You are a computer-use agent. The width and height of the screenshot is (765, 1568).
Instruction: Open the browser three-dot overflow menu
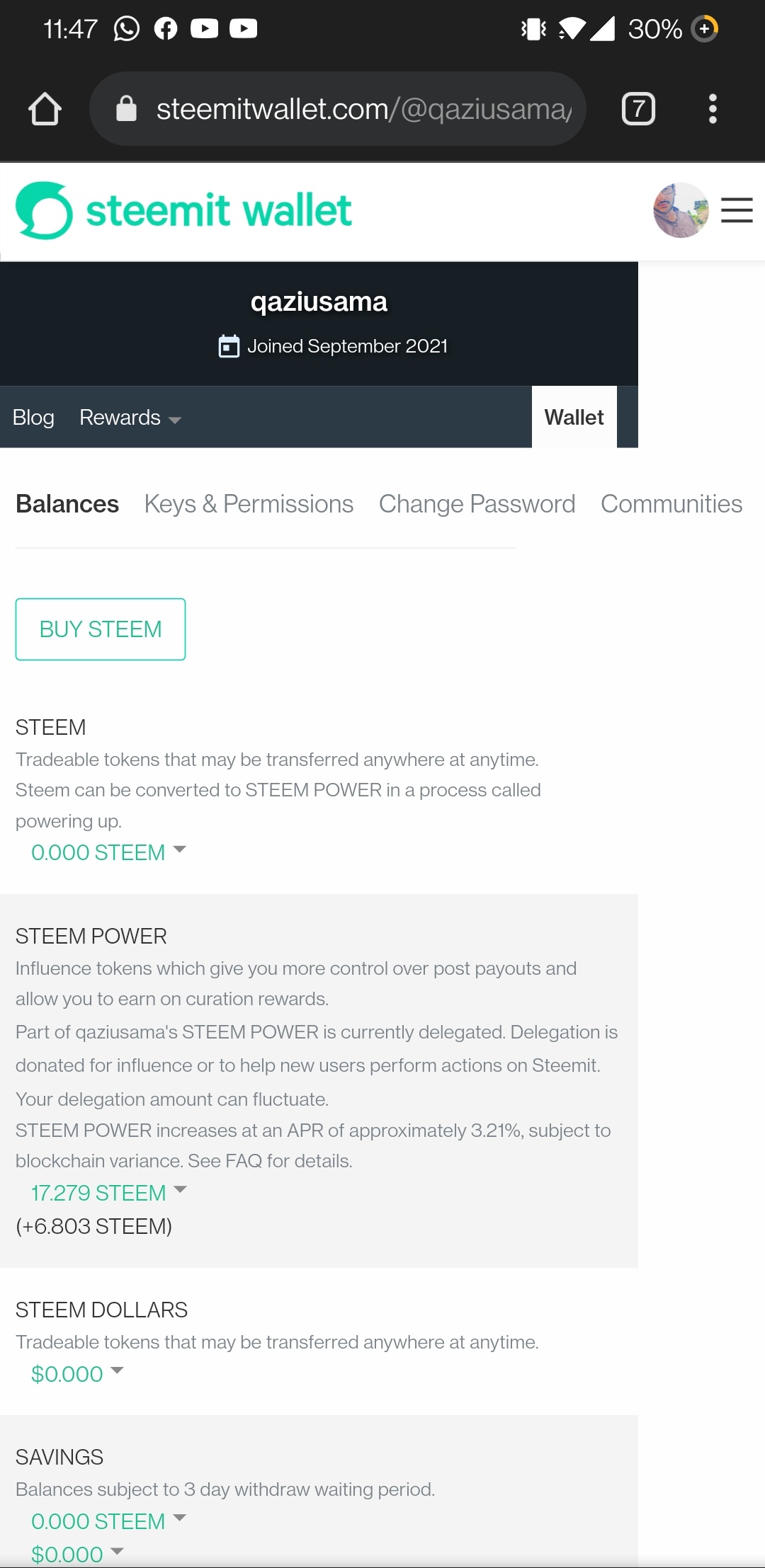point(713,109)
